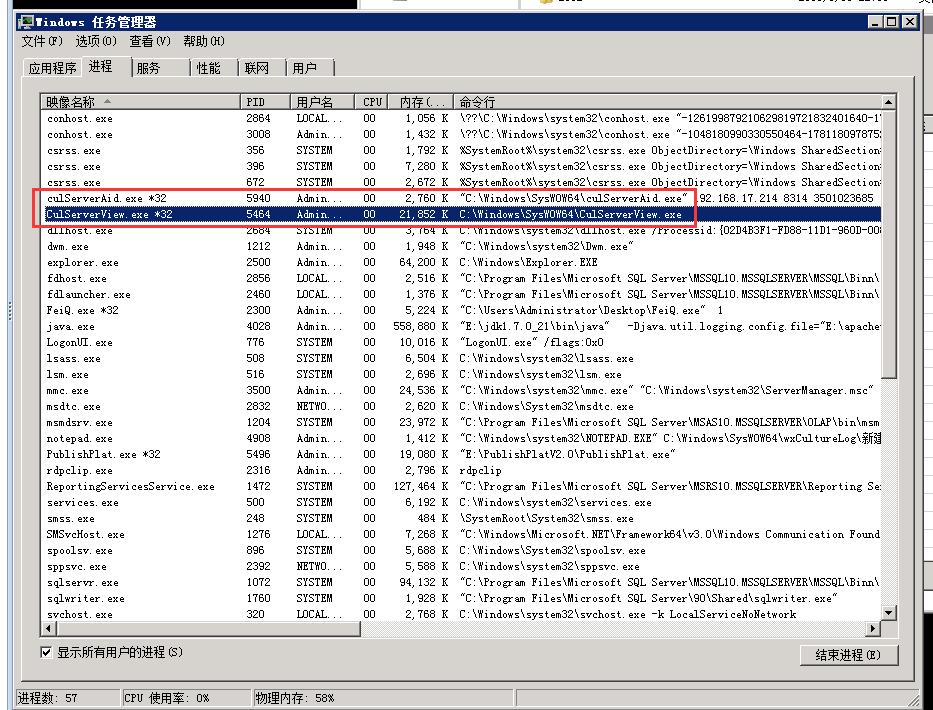Click the horizontal scrollbar right arrow

click(873, 628)
